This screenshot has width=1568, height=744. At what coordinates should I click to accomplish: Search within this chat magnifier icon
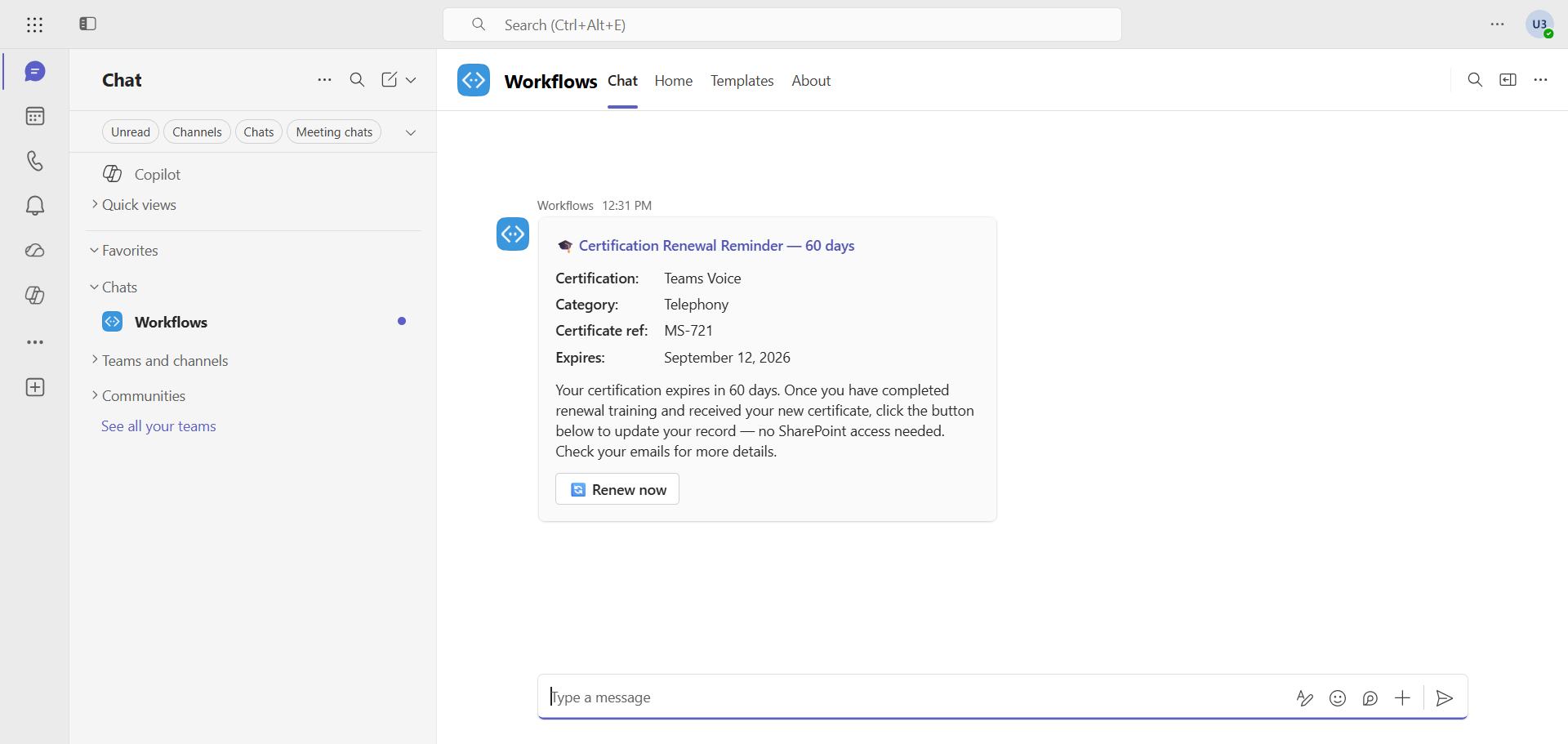[x=1475, y=80]
